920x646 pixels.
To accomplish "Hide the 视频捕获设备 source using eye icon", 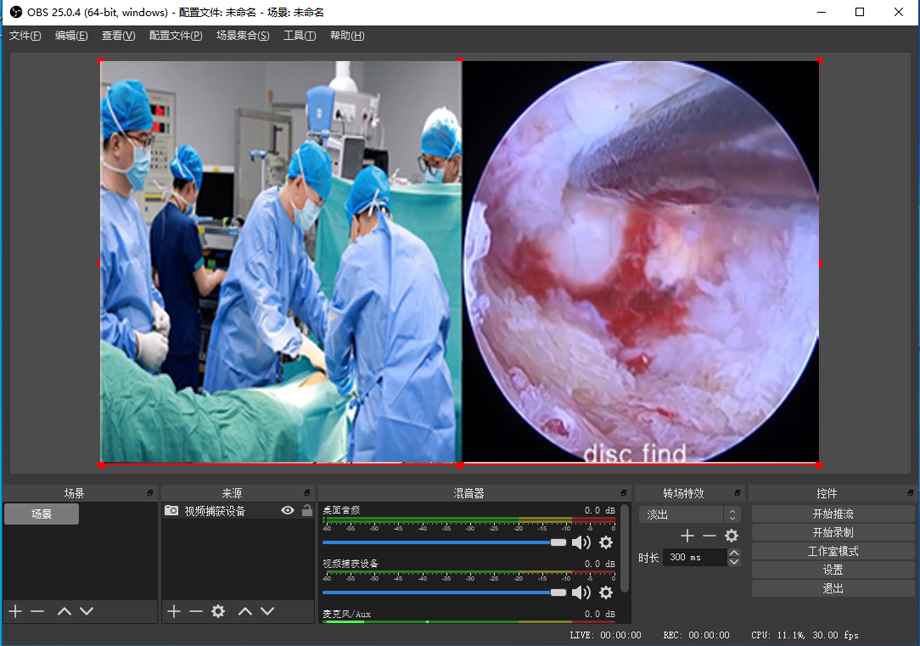I will coord(288,511).
